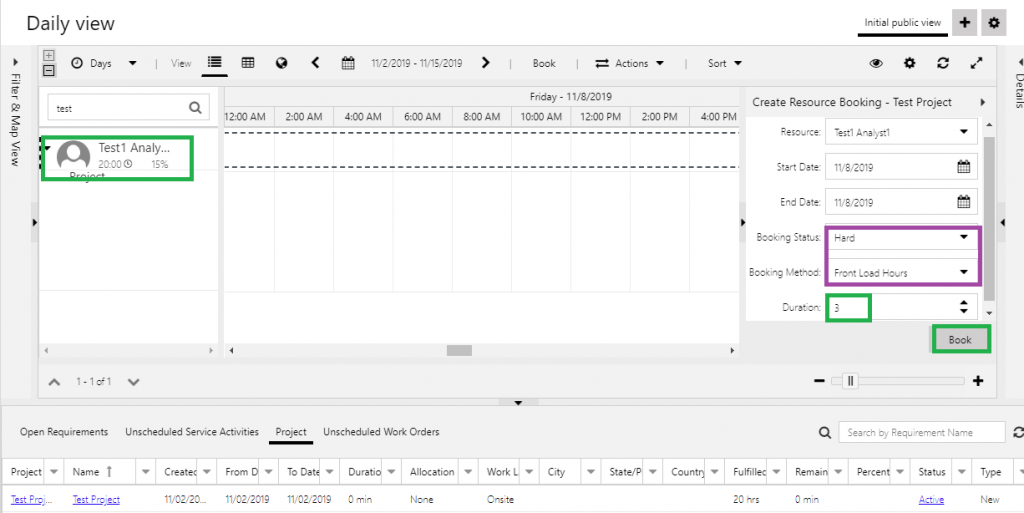Select the Unscheduled Work Orders tab

[381, 432]
